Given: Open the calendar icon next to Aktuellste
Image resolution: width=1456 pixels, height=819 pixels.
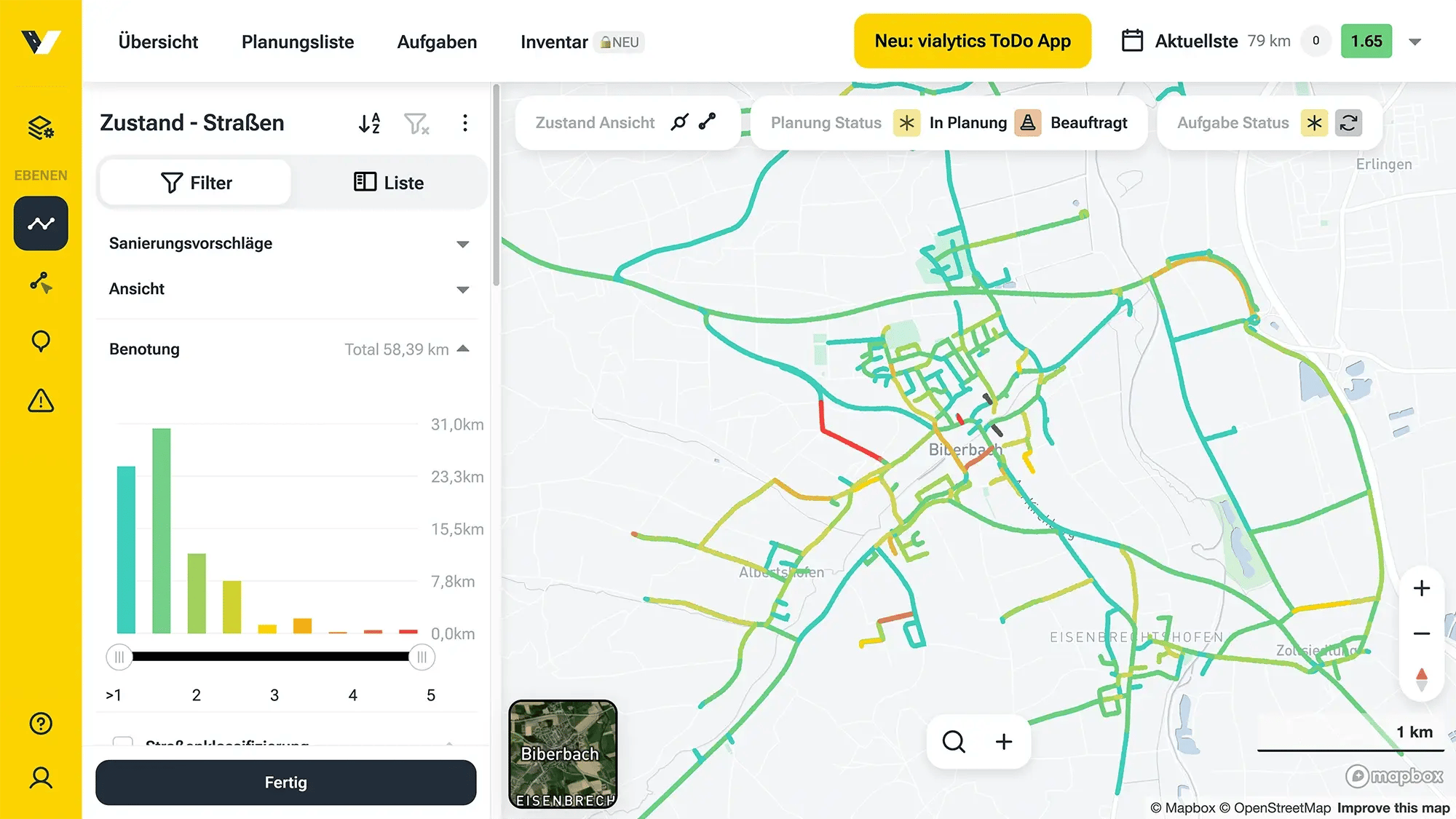Looking at the screenshot, I should (x=1132, y=41).
